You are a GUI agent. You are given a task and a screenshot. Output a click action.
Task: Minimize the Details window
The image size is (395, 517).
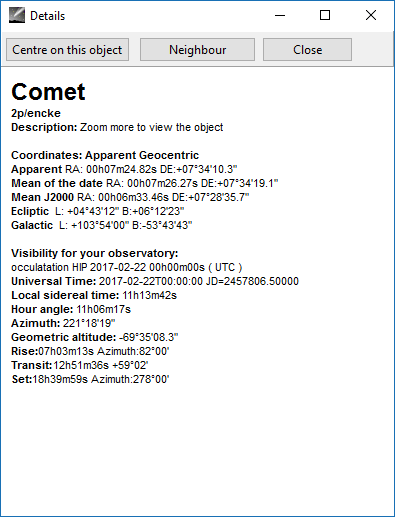[280, 15]
